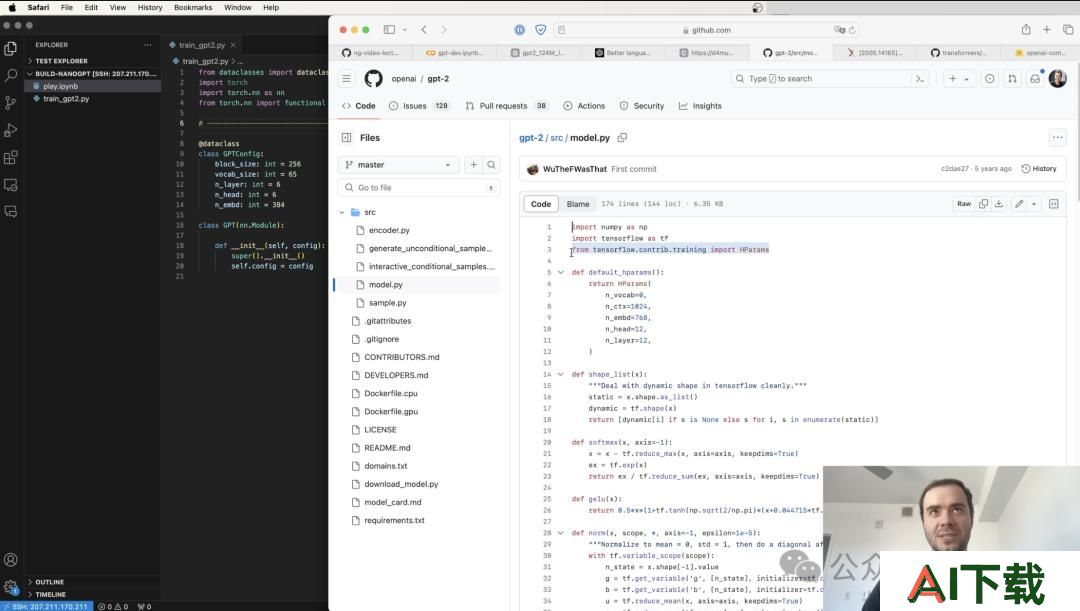Viewport: 1080px width, 611px height.
Task: Open Safari Bookmarks menu
Action: (x=193, y=8)
